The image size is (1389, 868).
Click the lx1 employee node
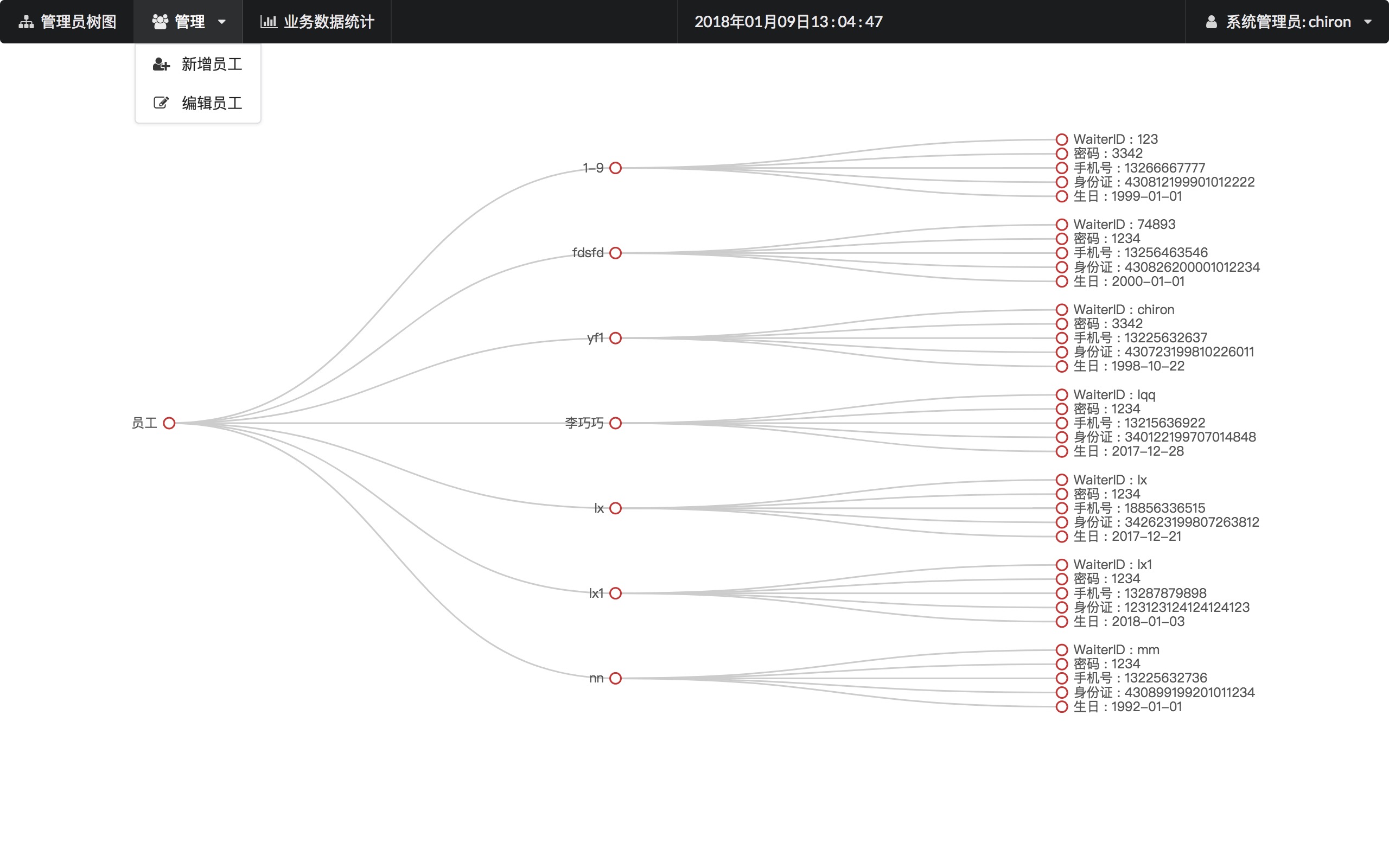615,593
